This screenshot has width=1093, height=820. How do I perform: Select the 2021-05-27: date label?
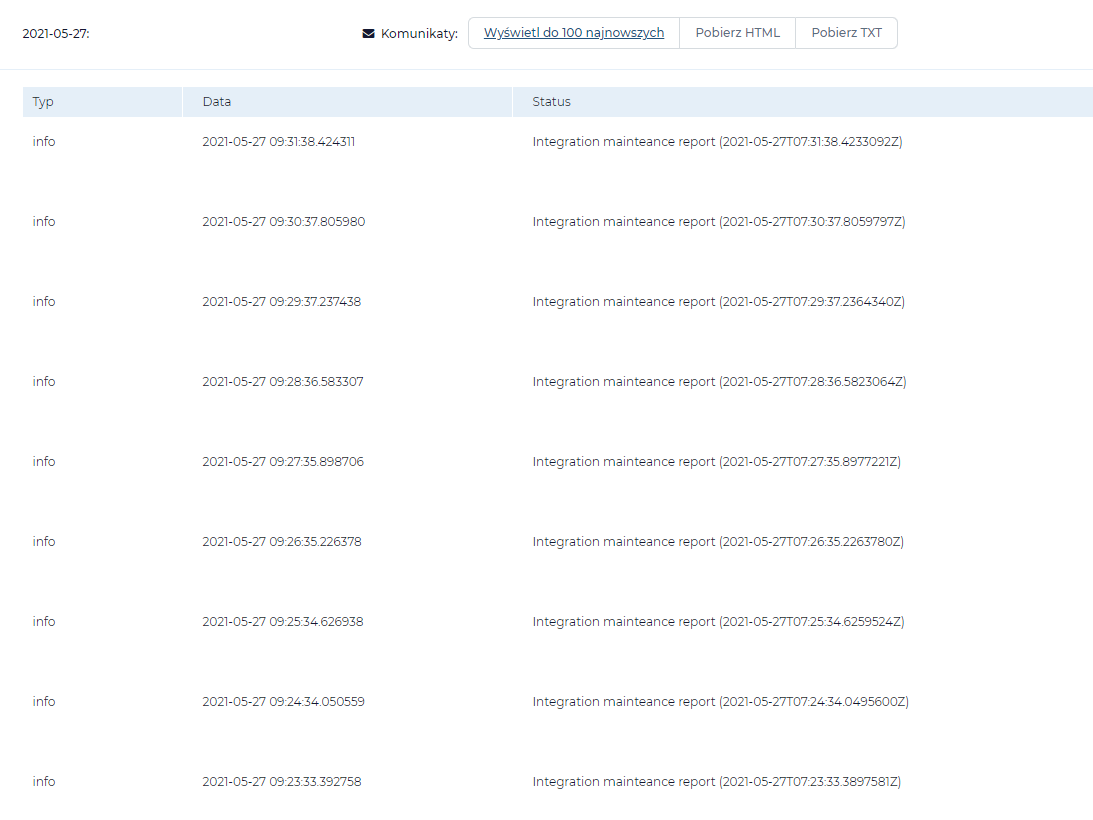pyautogui.click(x=56, y=33)
